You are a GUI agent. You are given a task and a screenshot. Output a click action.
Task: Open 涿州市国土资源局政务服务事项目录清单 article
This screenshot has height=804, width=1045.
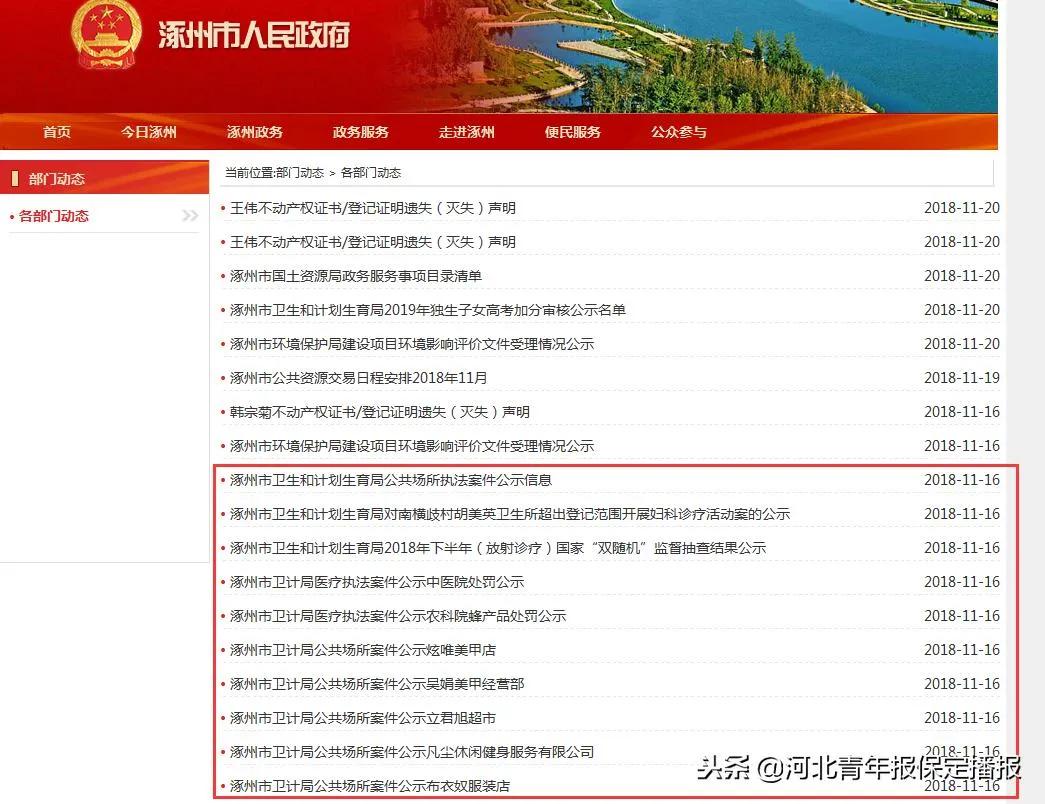coord(356,276)
